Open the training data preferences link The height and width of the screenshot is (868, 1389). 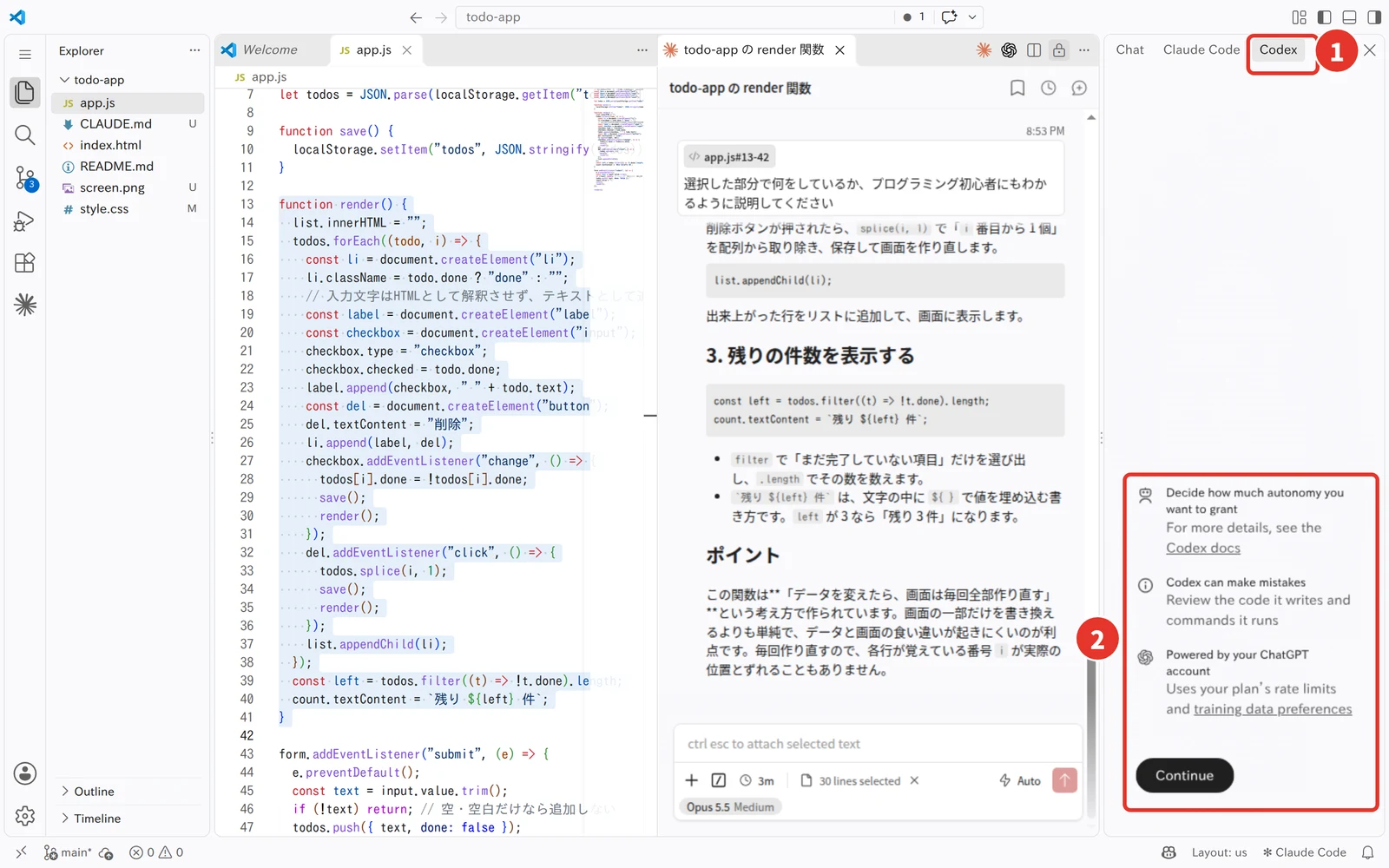click(1273, 709)
